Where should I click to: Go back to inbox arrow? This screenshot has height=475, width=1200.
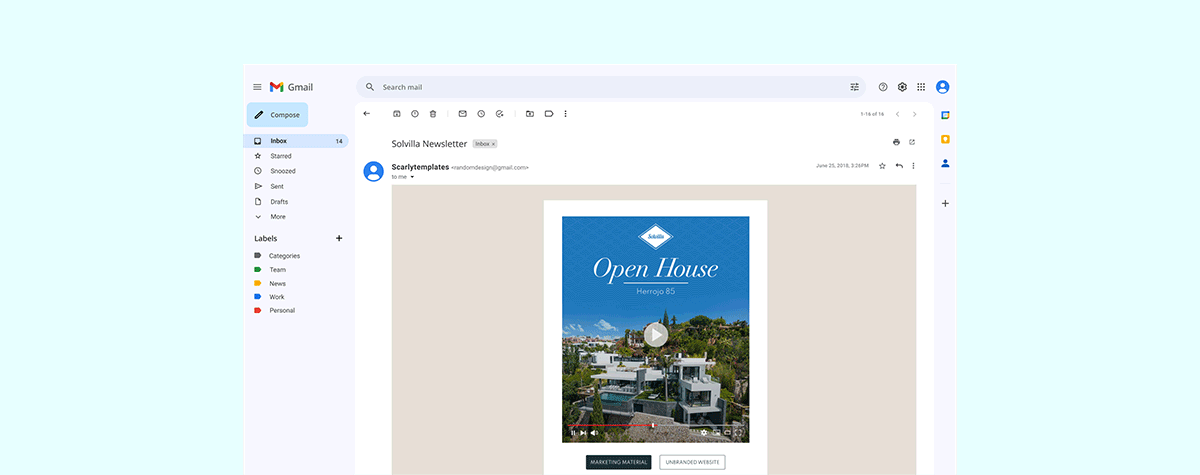(x=366, y=114)
